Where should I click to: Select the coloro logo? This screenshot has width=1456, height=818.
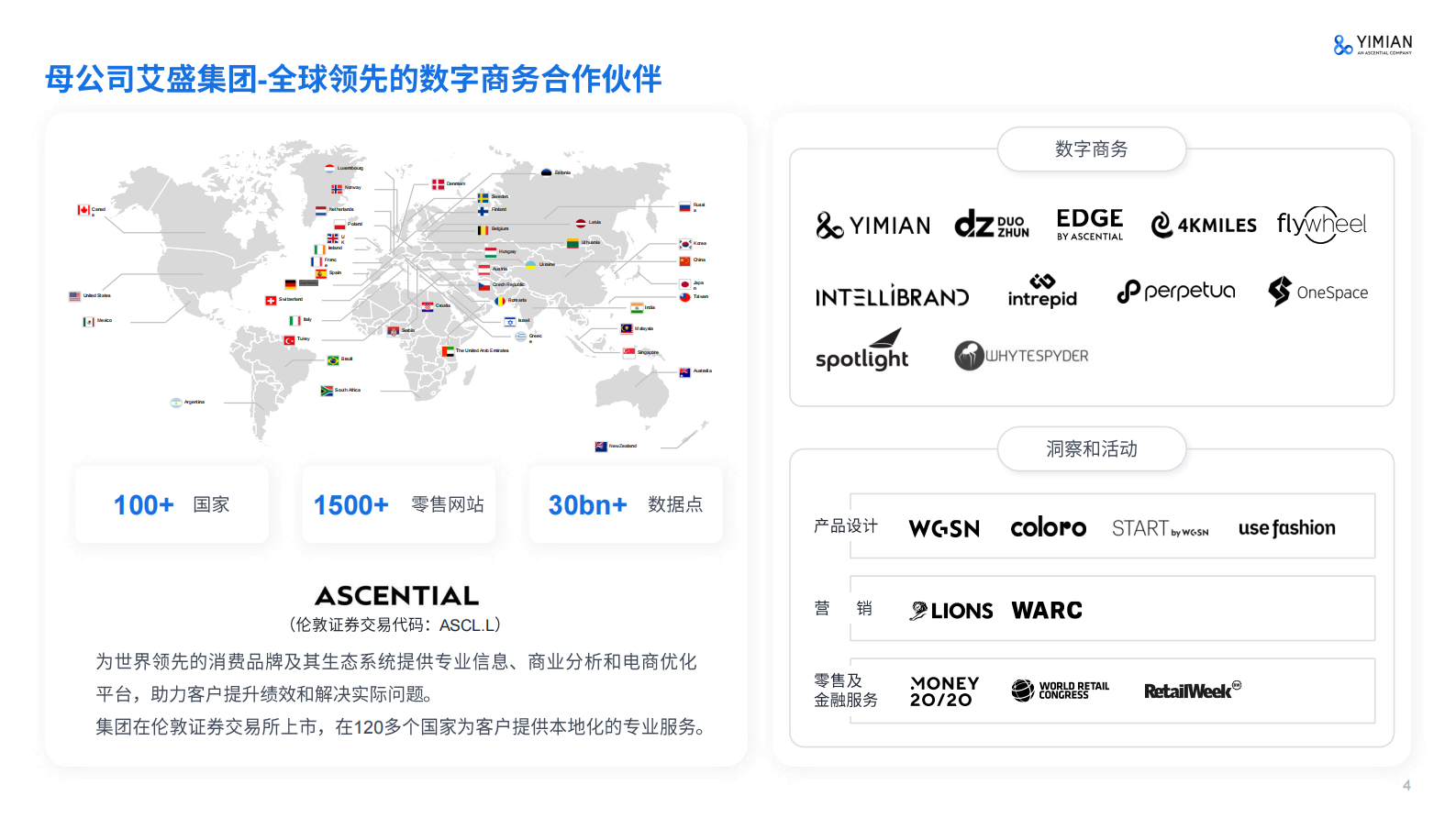(1048, 527)
